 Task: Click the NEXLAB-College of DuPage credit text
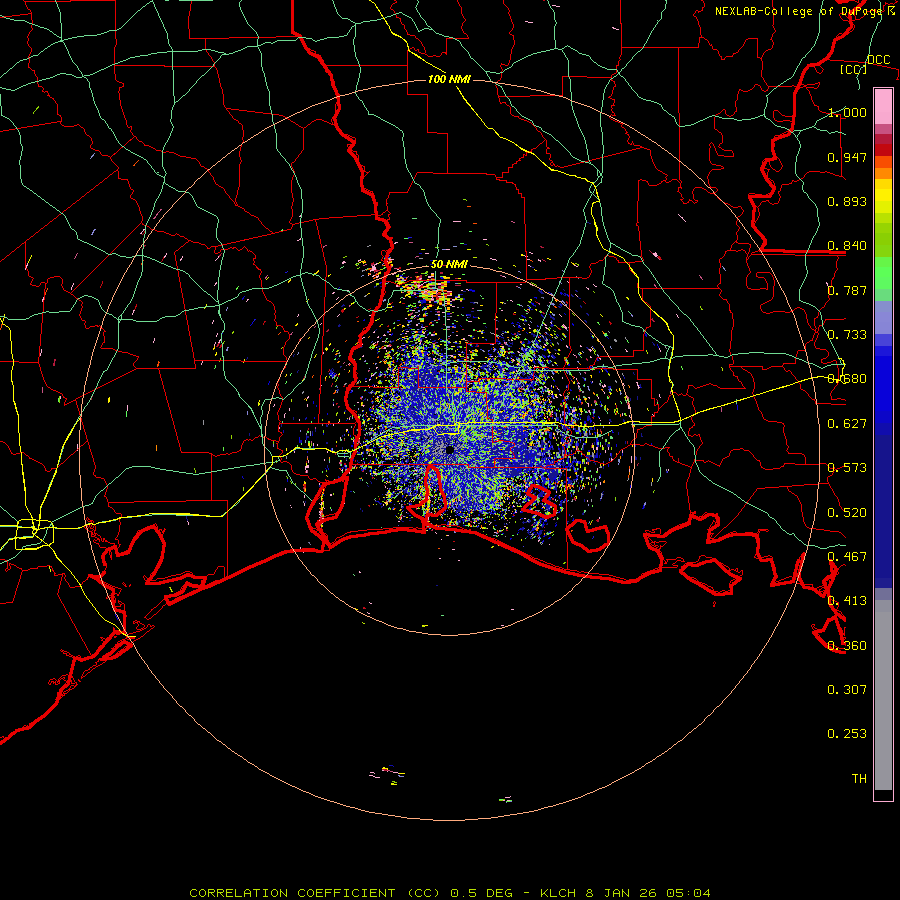click(x=804, y=11)
